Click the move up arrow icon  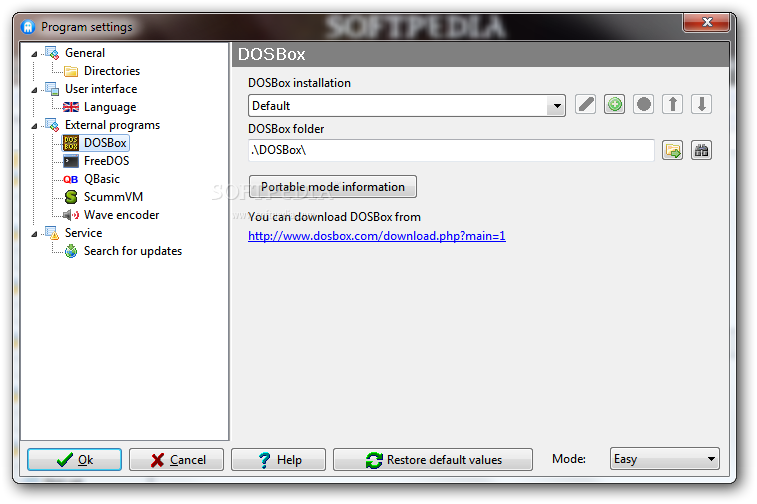point(672,104)
